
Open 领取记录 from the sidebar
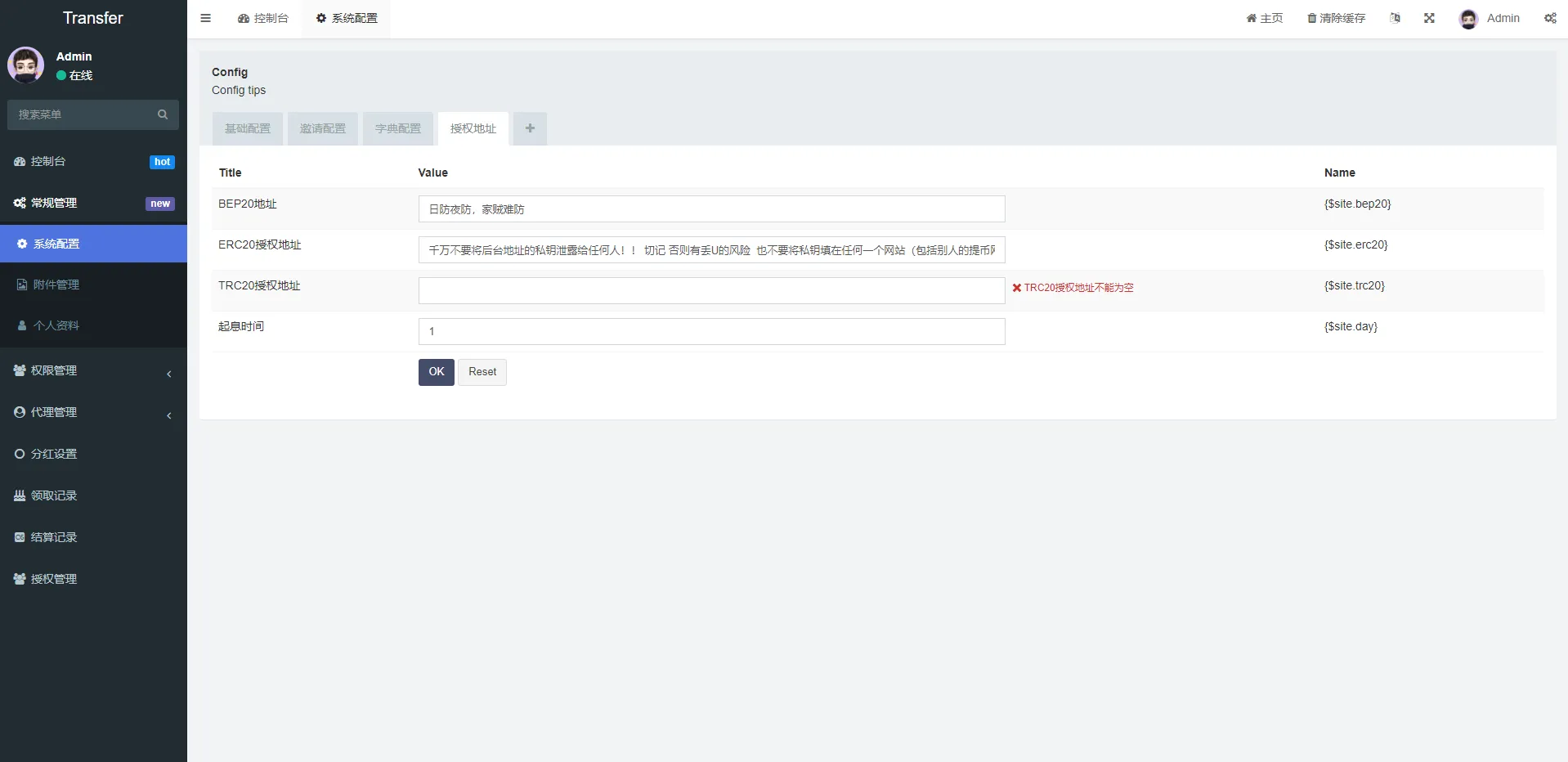53,495
